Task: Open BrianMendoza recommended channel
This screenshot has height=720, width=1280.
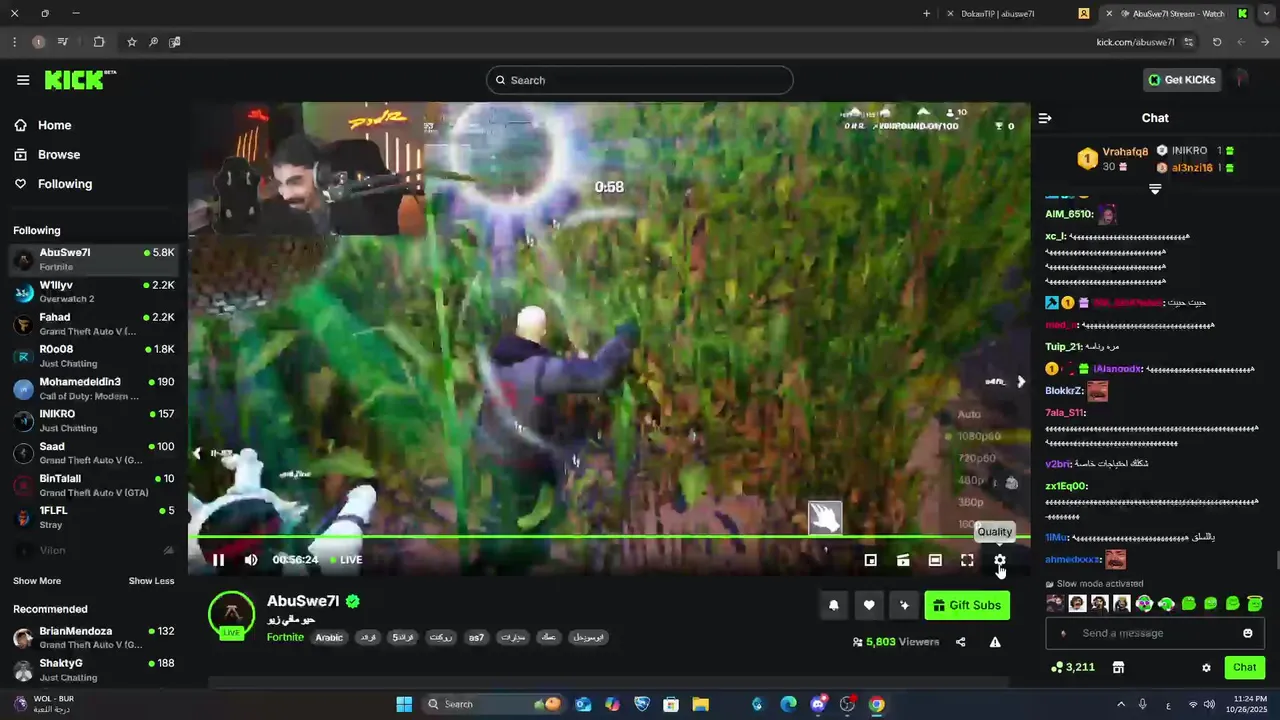Action: 94,638
